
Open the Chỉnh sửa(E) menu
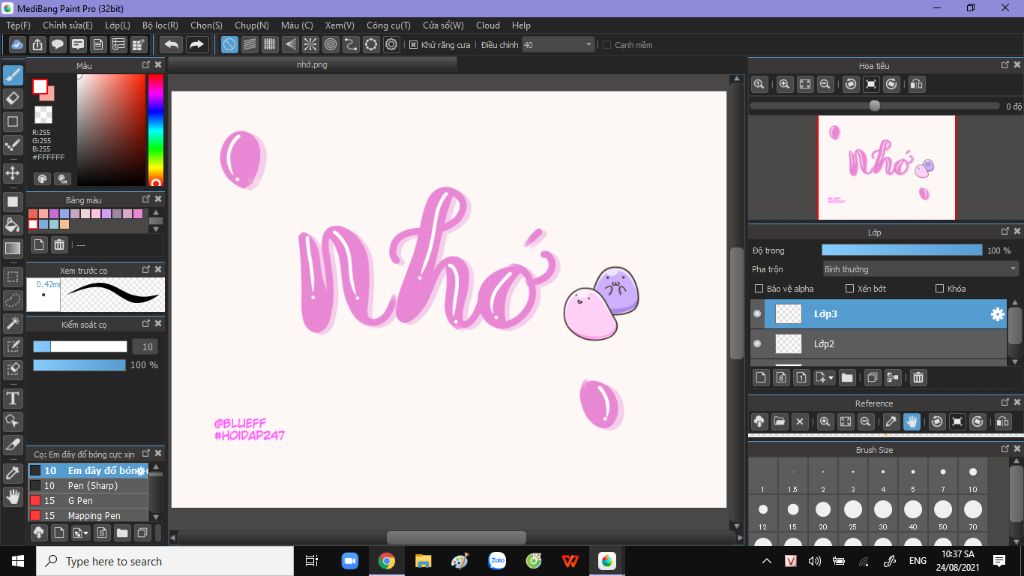(67, 25)
